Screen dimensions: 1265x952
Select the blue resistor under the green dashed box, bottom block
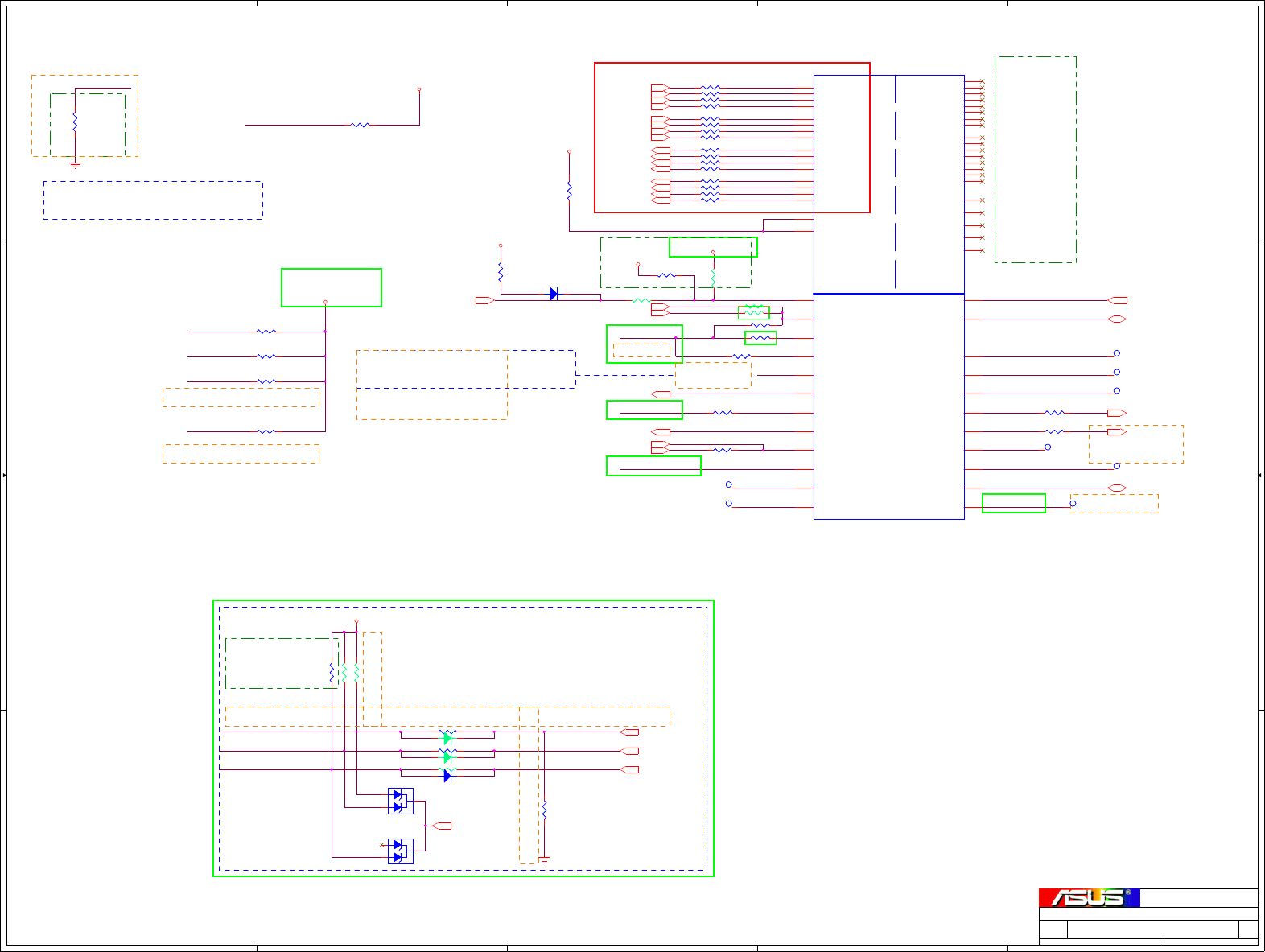pos(332,673)
